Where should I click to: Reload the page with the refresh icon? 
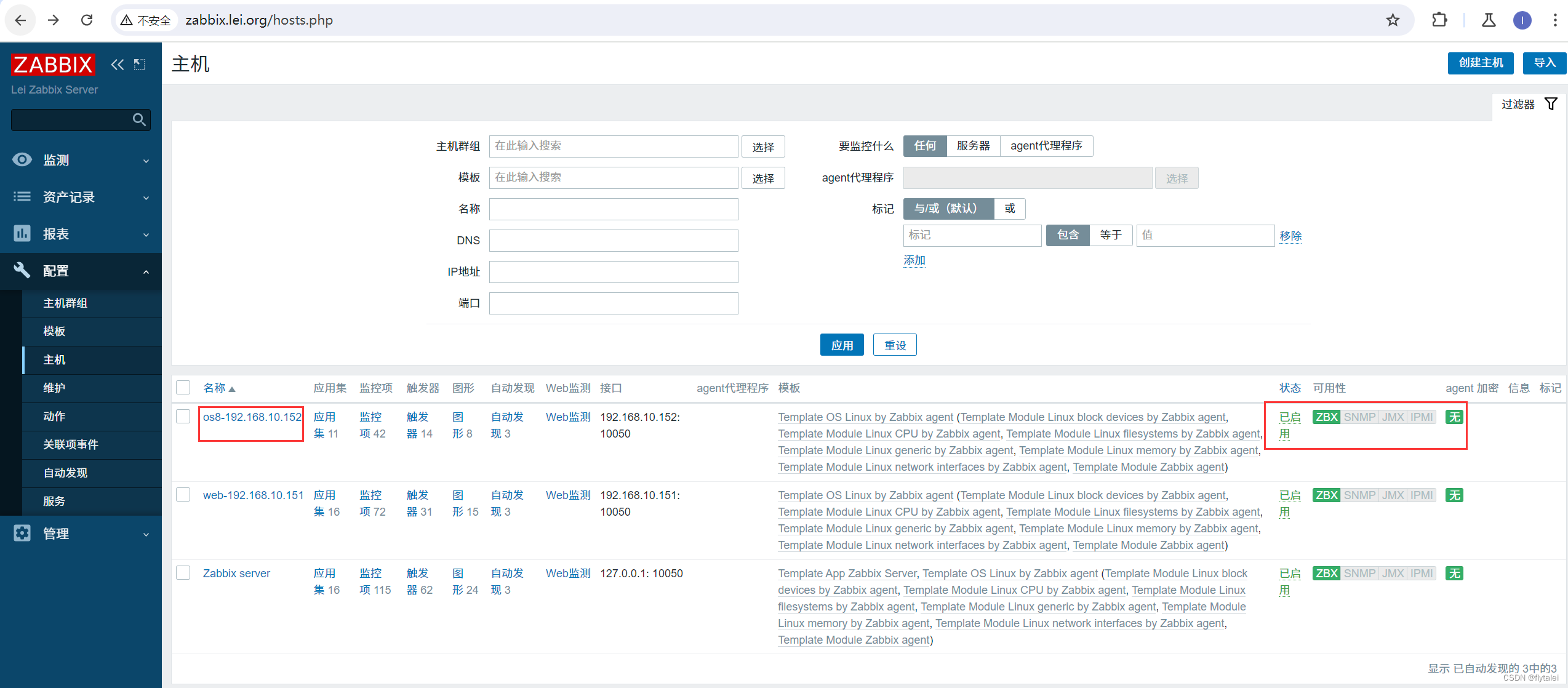click(x=87, y=20)
